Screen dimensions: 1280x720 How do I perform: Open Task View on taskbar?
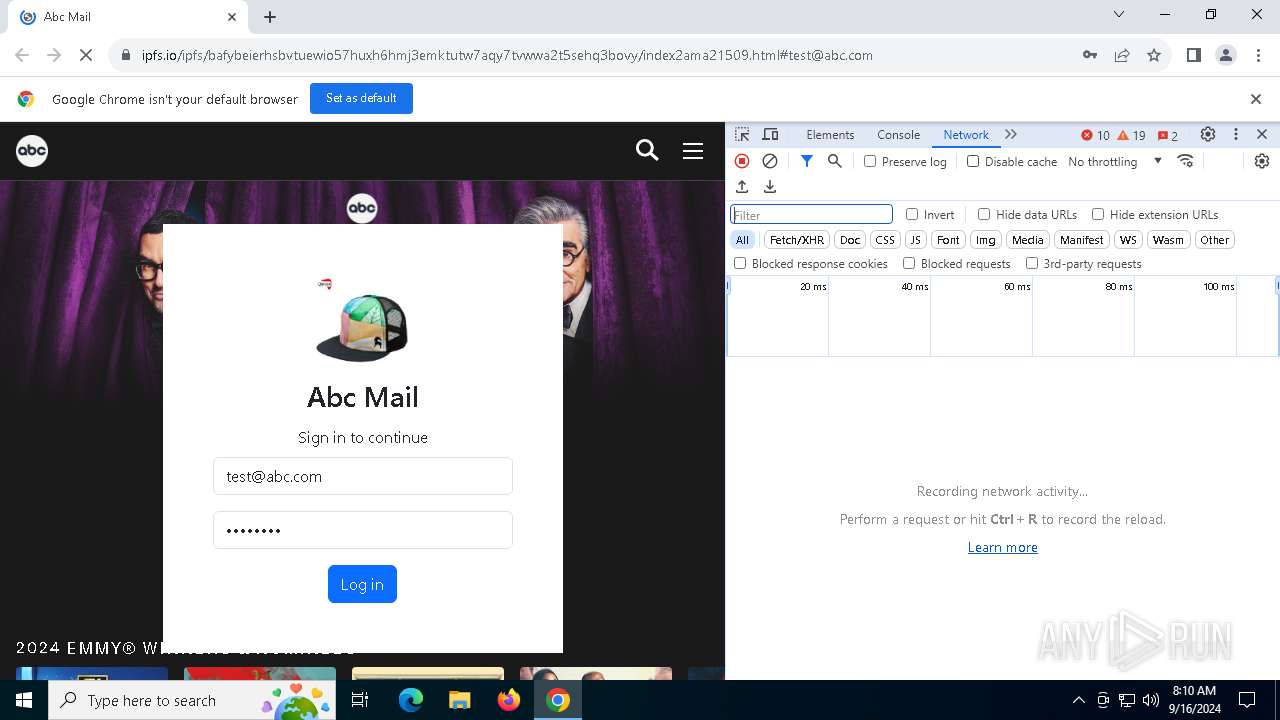(x=361, y=700)
